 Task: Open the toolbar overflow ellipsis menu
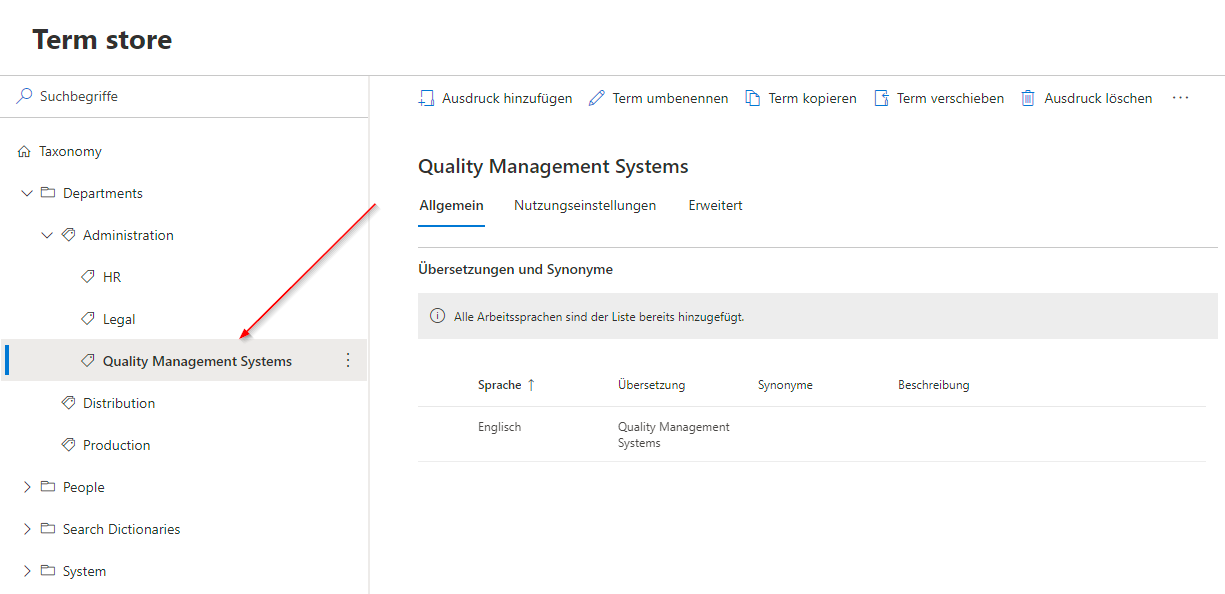(1180, 98)
